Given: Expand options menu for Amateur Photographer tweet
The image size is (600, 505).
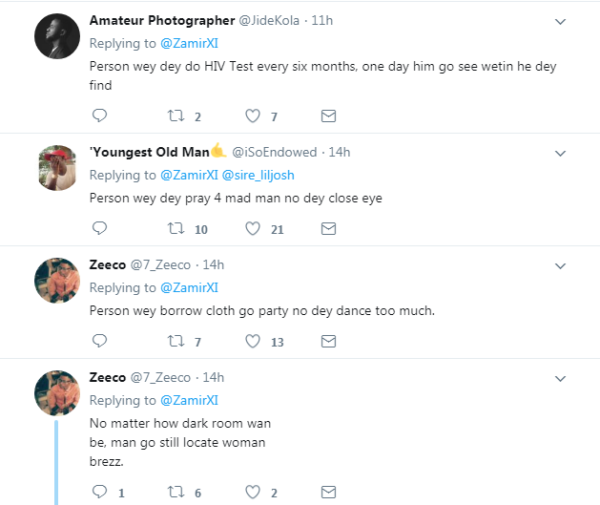Looking at the screenshot, I should click(562, 21).
